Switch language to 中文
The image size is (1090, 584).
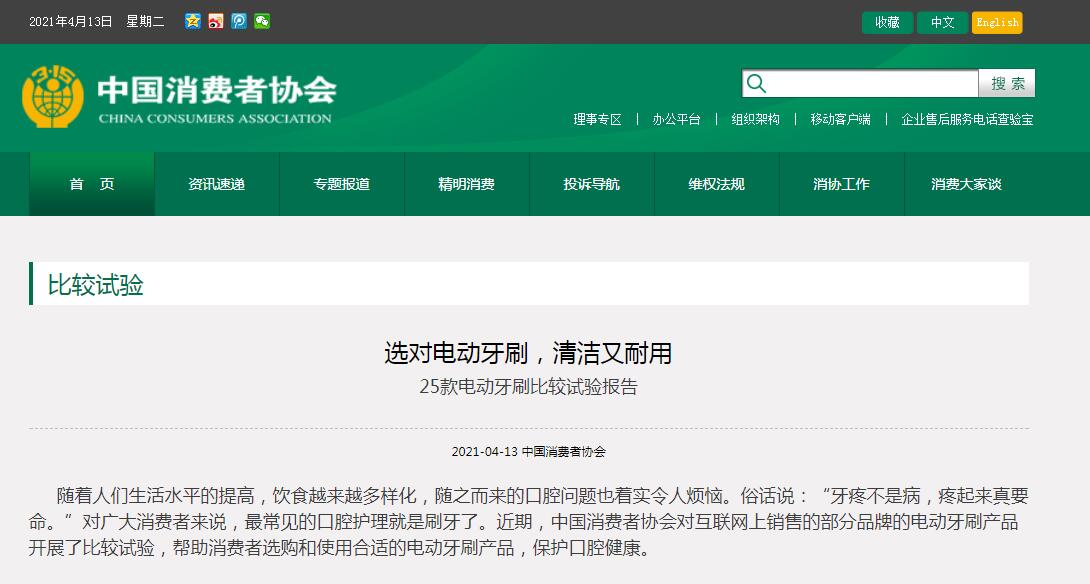pyautogui.click(x=942, y=22)
